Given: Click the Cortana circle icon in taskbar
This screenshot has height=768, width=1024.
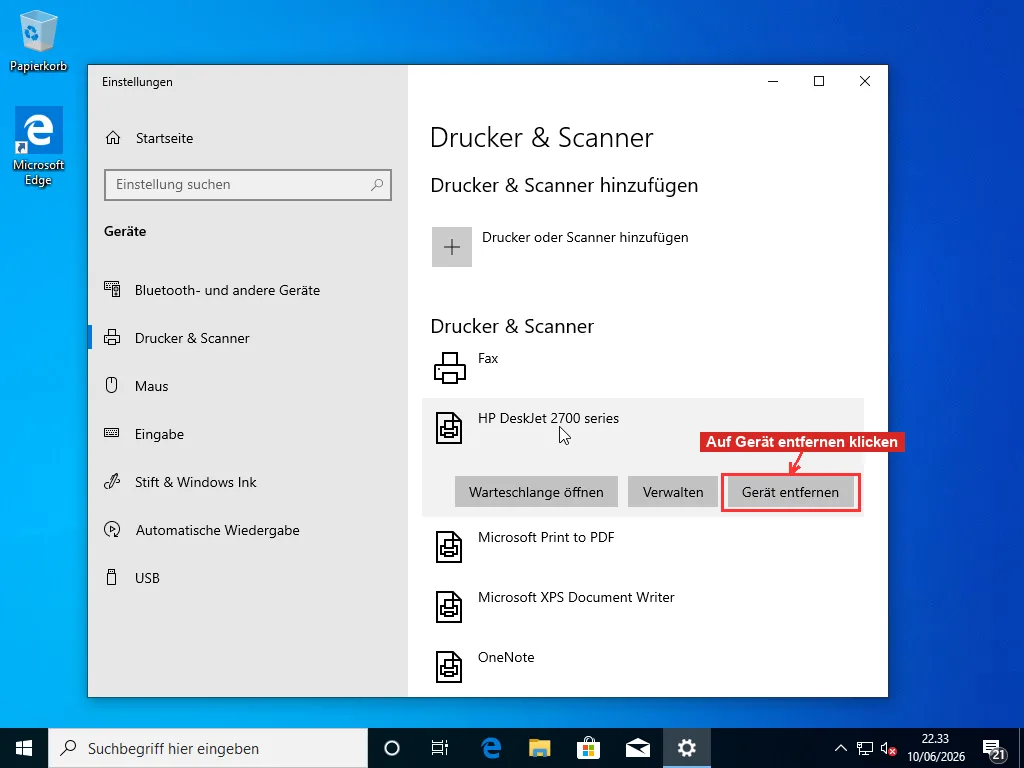Looking at the screenshot, I should click(x=392, y=748).
